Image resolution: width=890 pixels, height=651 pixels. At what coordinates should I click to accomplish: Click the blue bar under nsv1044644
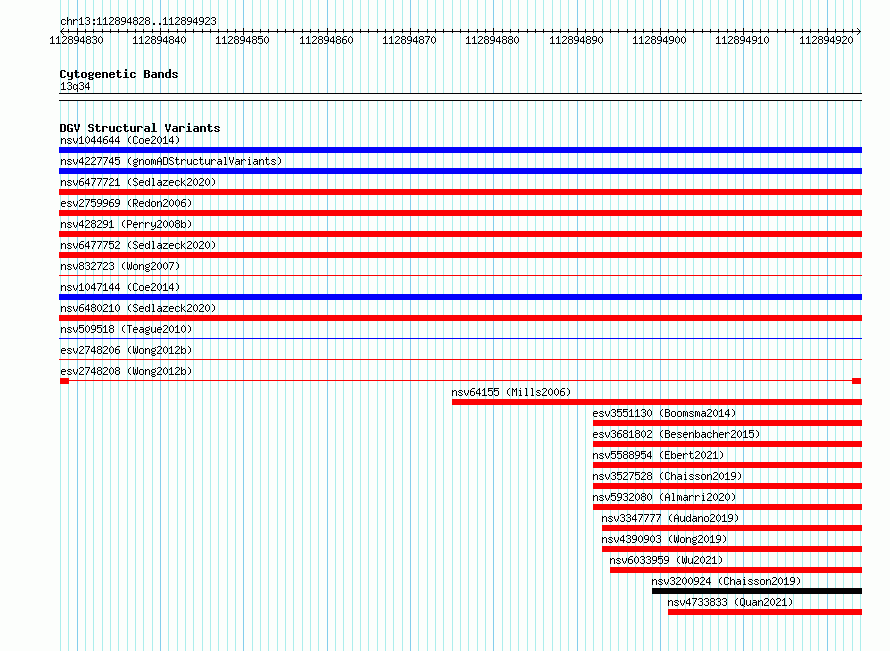point(460,150)
